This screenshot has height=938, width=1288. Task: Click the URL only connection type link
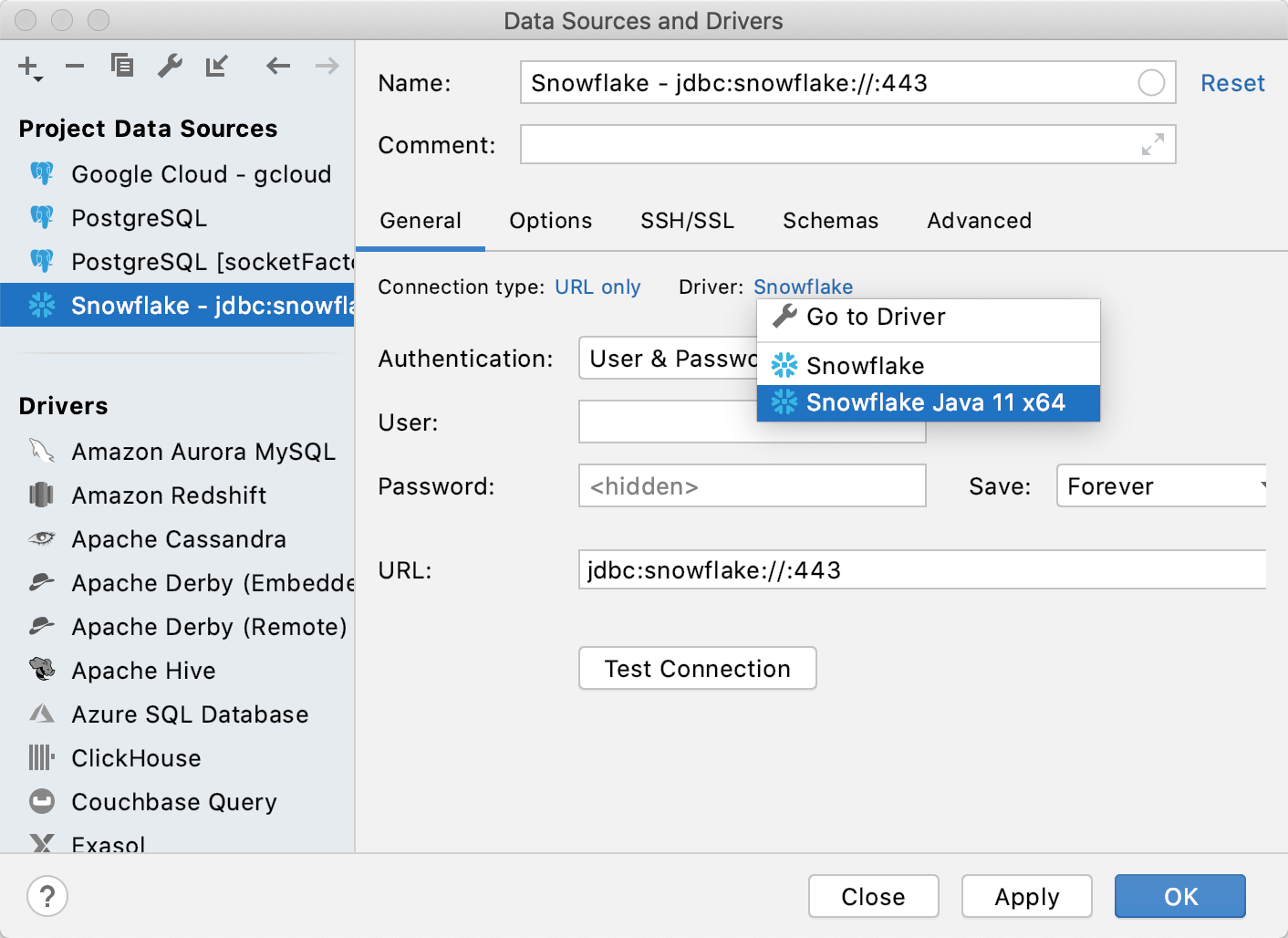click(x=597, y=287)
